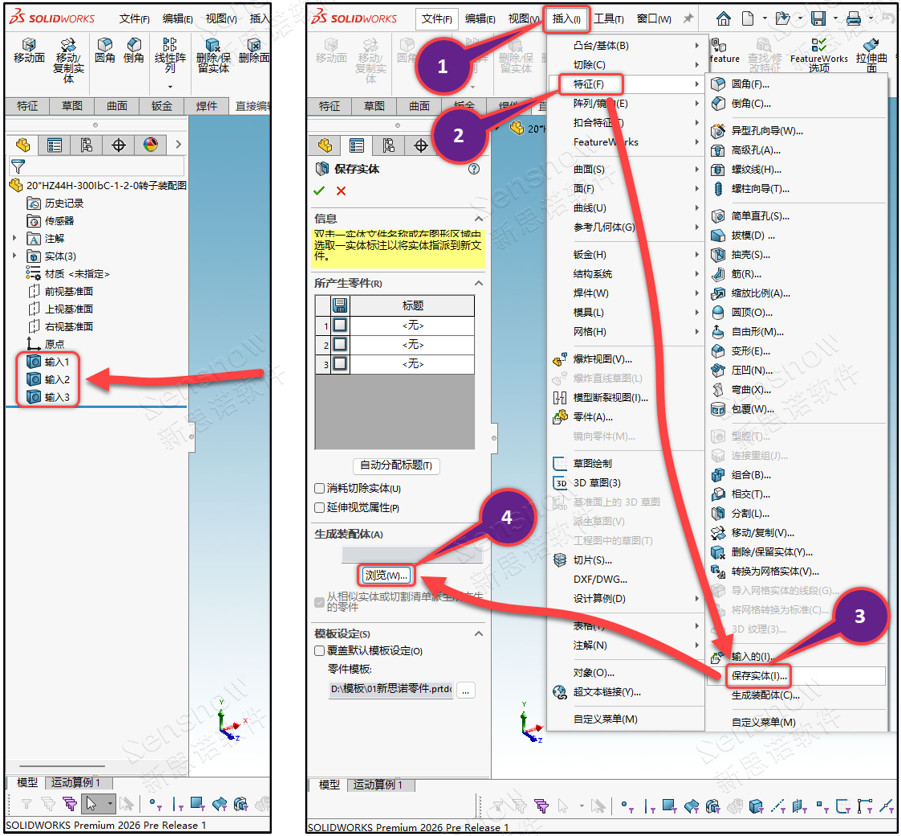This screenshot has height=836, width=901.
Task: Click red X to cancel Save Bodies
Action: [341, 191]
